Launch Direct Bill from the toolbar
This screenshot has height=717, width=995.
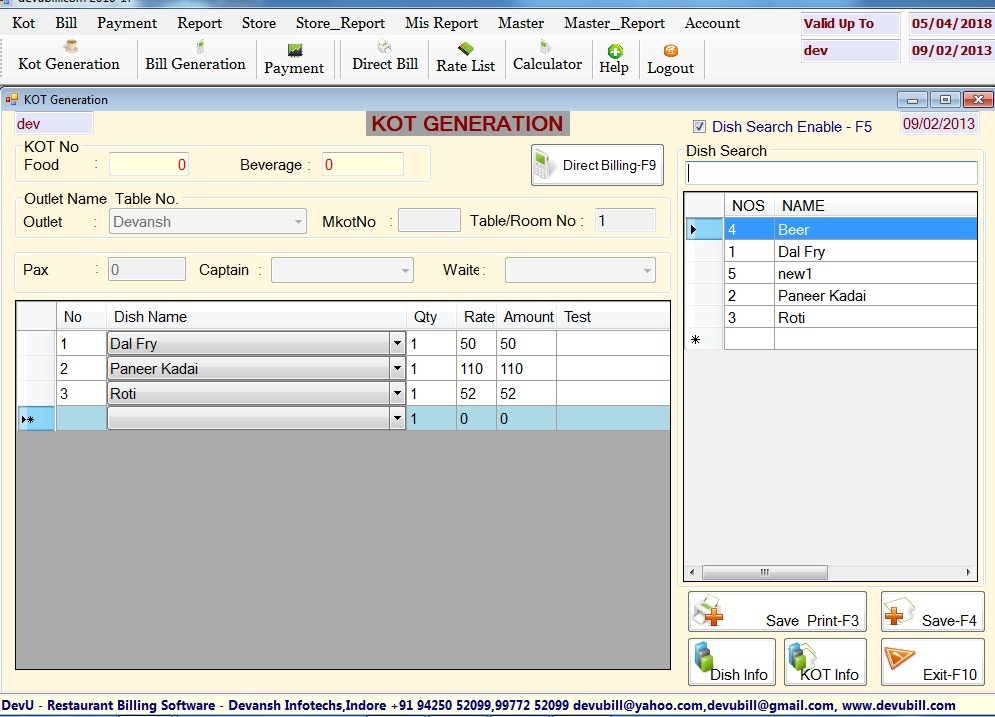click(385, 57)
